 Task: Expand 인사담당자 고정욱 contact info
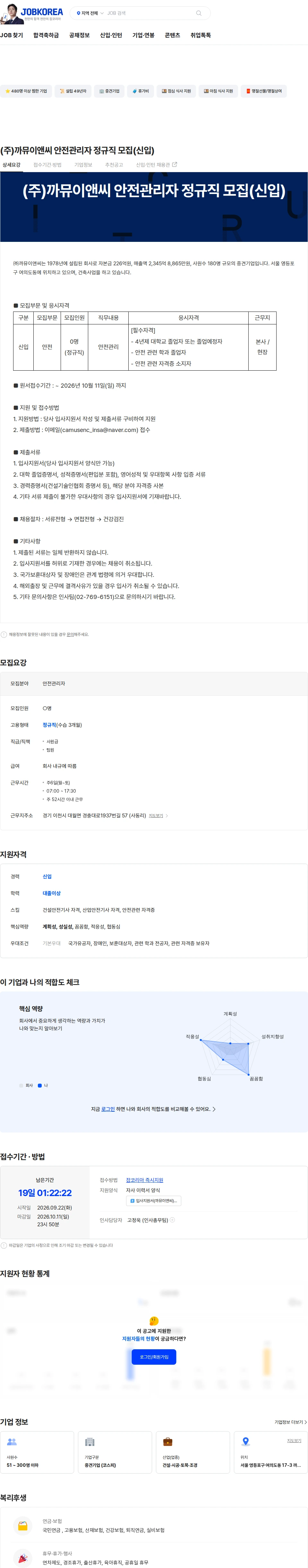(173, 1220)
